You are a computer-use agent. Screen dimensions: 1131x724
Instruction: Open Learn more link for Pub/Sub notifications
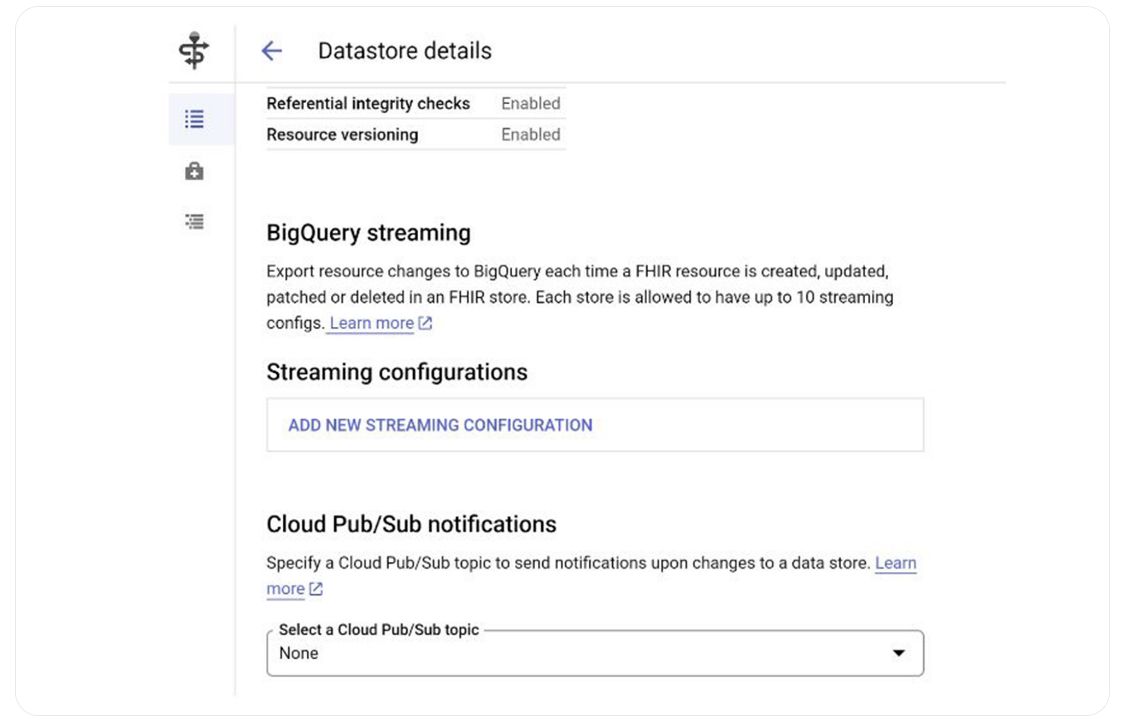pos(895,563)
